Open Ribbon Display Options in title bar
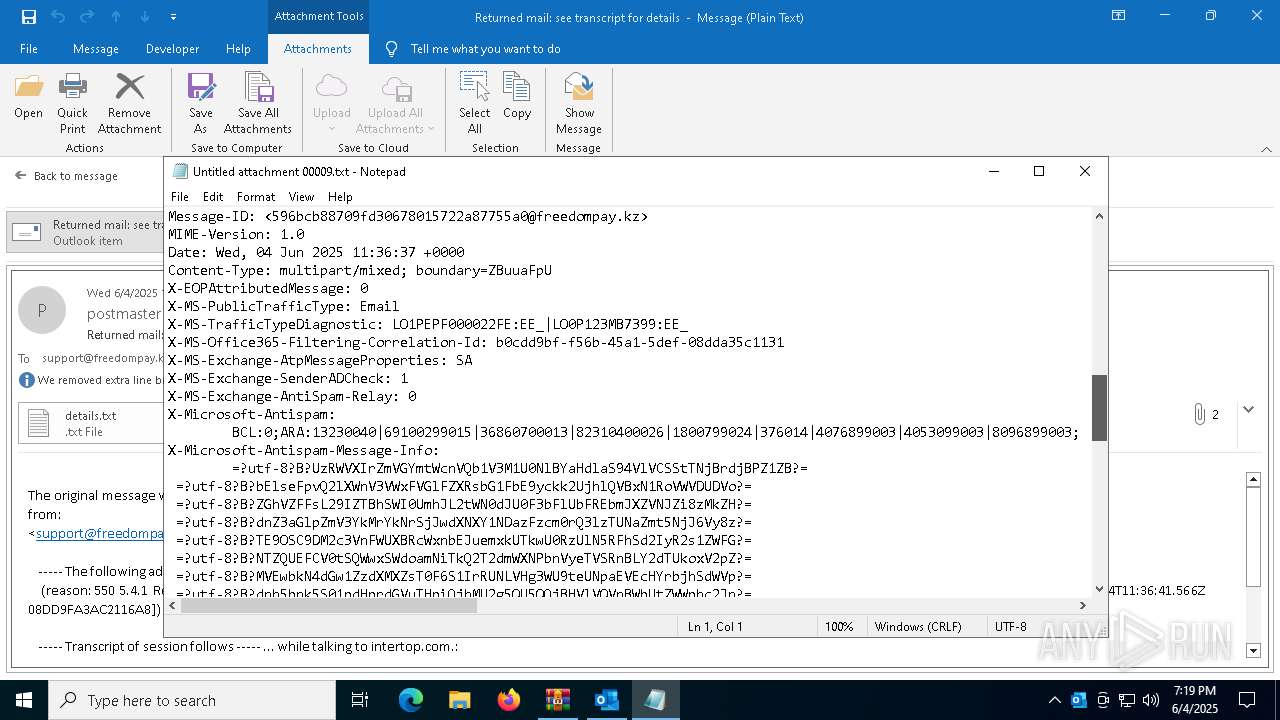Image resolution: width=1280 pixels, height=720 pixels. pyautogui.click(x=1119, y=16)
